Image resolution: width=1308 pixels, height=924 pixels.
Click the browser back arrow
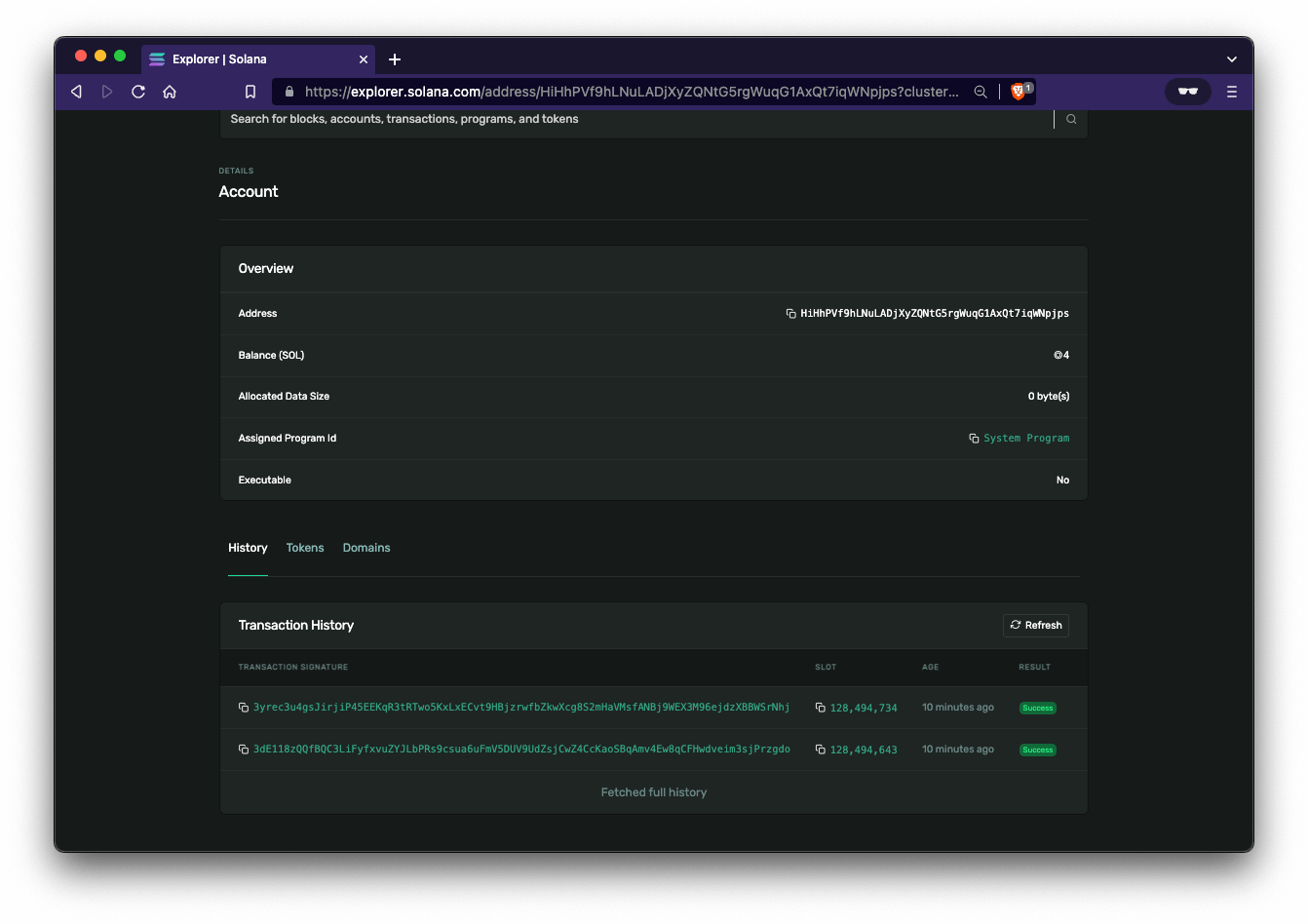pos(76,92)
